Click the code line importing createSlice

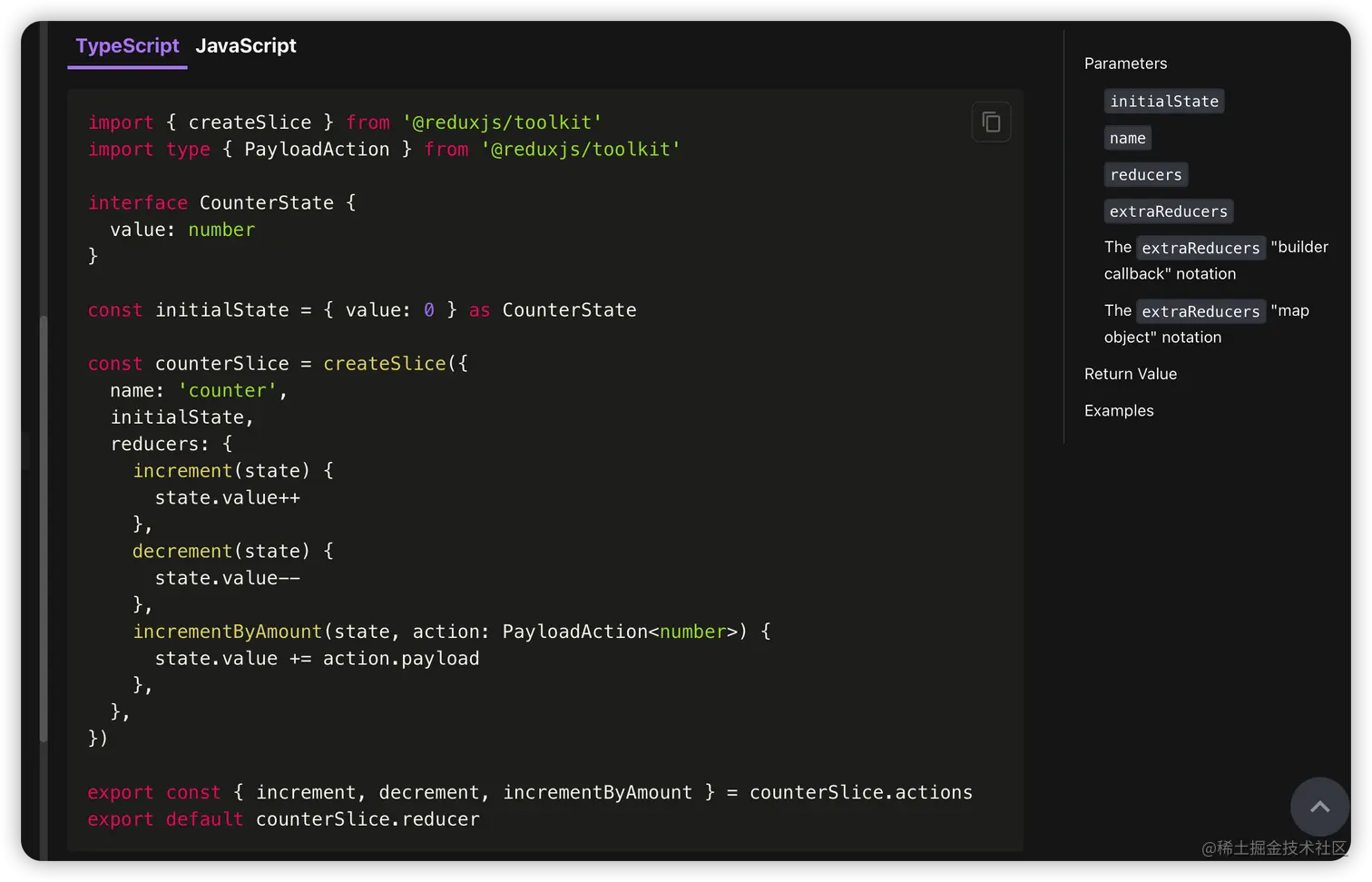[345, 122]
